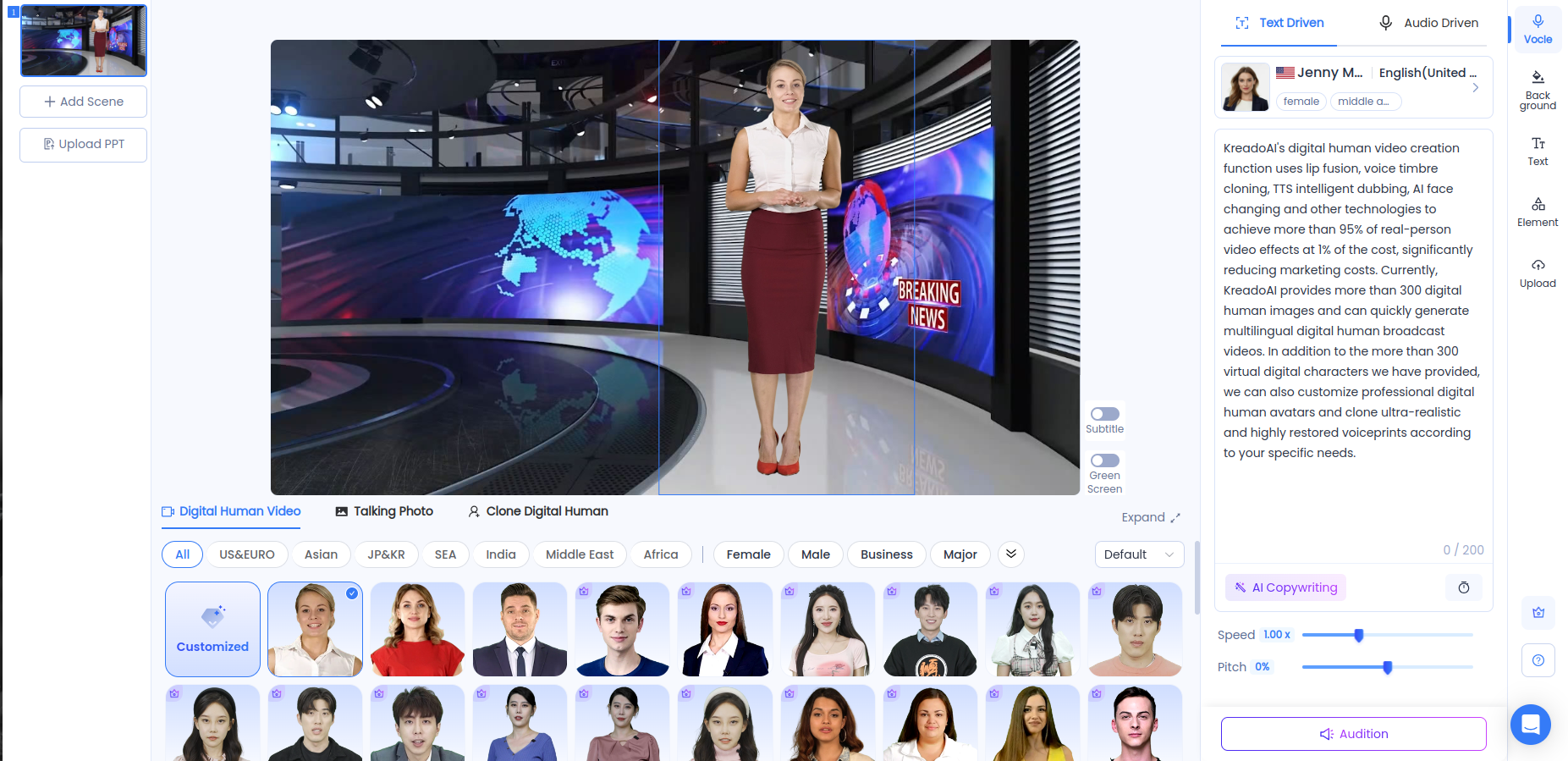Open the Default sort dropdown
This screenshot has height=761, width=1568.
pyautogui.click(x=1139, y=554)
